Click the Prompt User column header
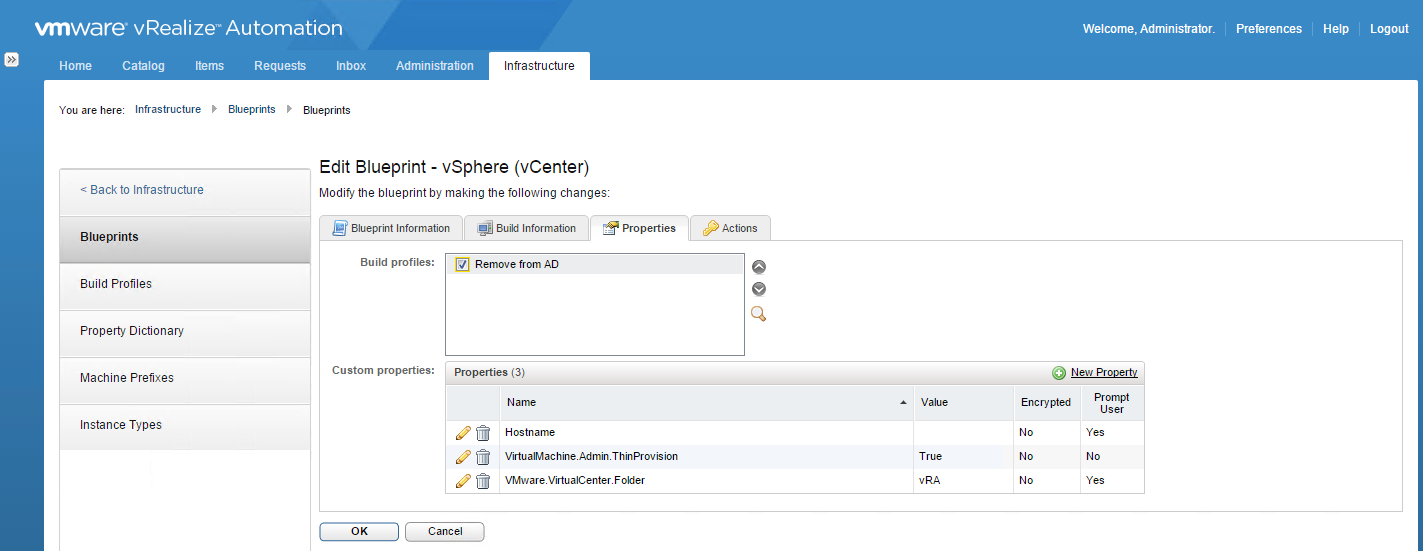 1112,403
